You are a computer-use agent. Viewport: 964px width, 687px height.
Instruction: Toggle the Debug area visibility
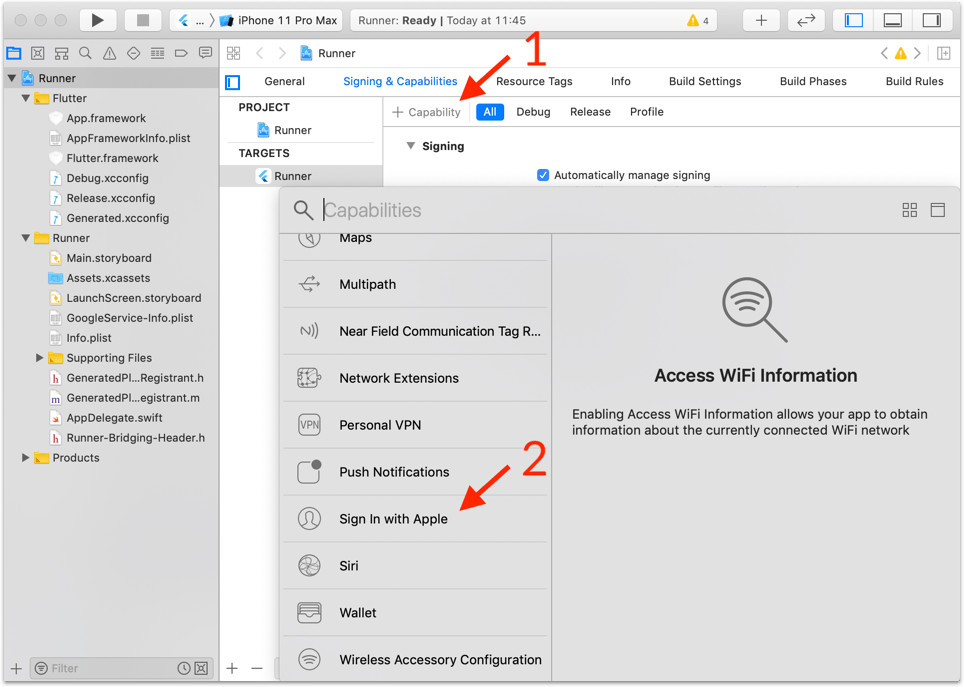893,20
